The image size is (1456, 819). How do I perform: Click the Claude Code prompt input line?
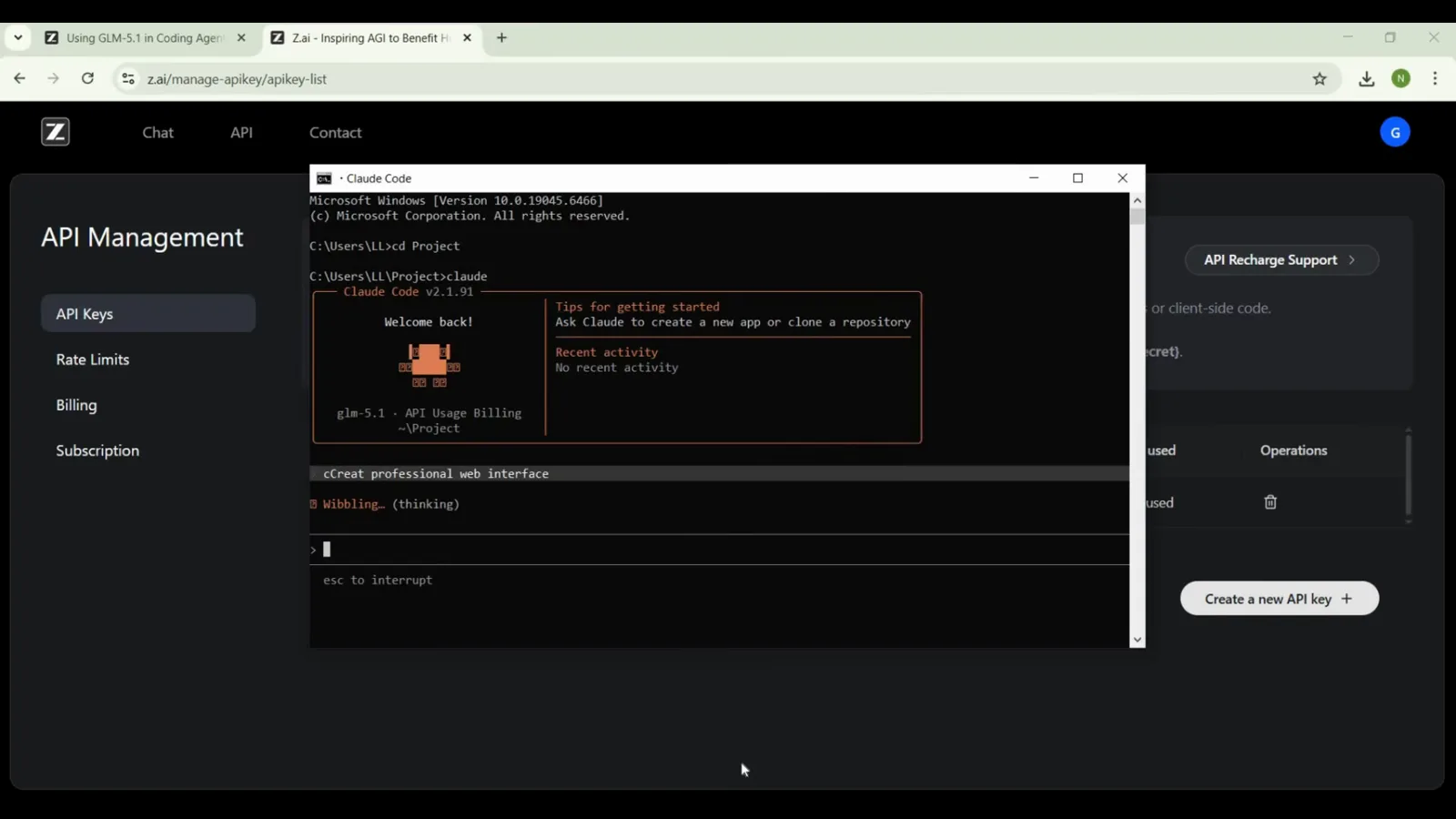719,550
